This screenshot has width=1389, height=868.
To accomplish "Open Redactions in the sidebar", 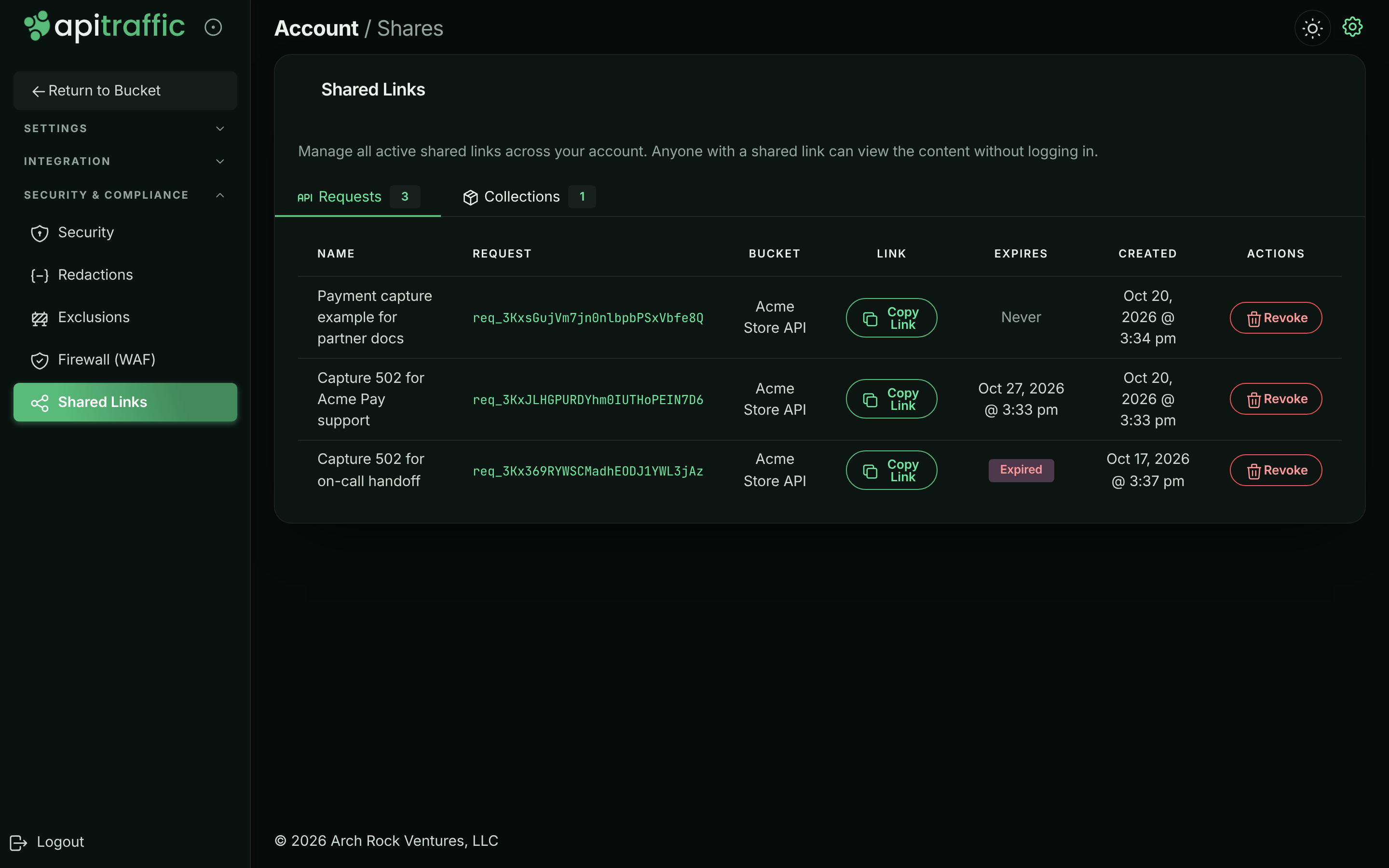I will (125, 275).
